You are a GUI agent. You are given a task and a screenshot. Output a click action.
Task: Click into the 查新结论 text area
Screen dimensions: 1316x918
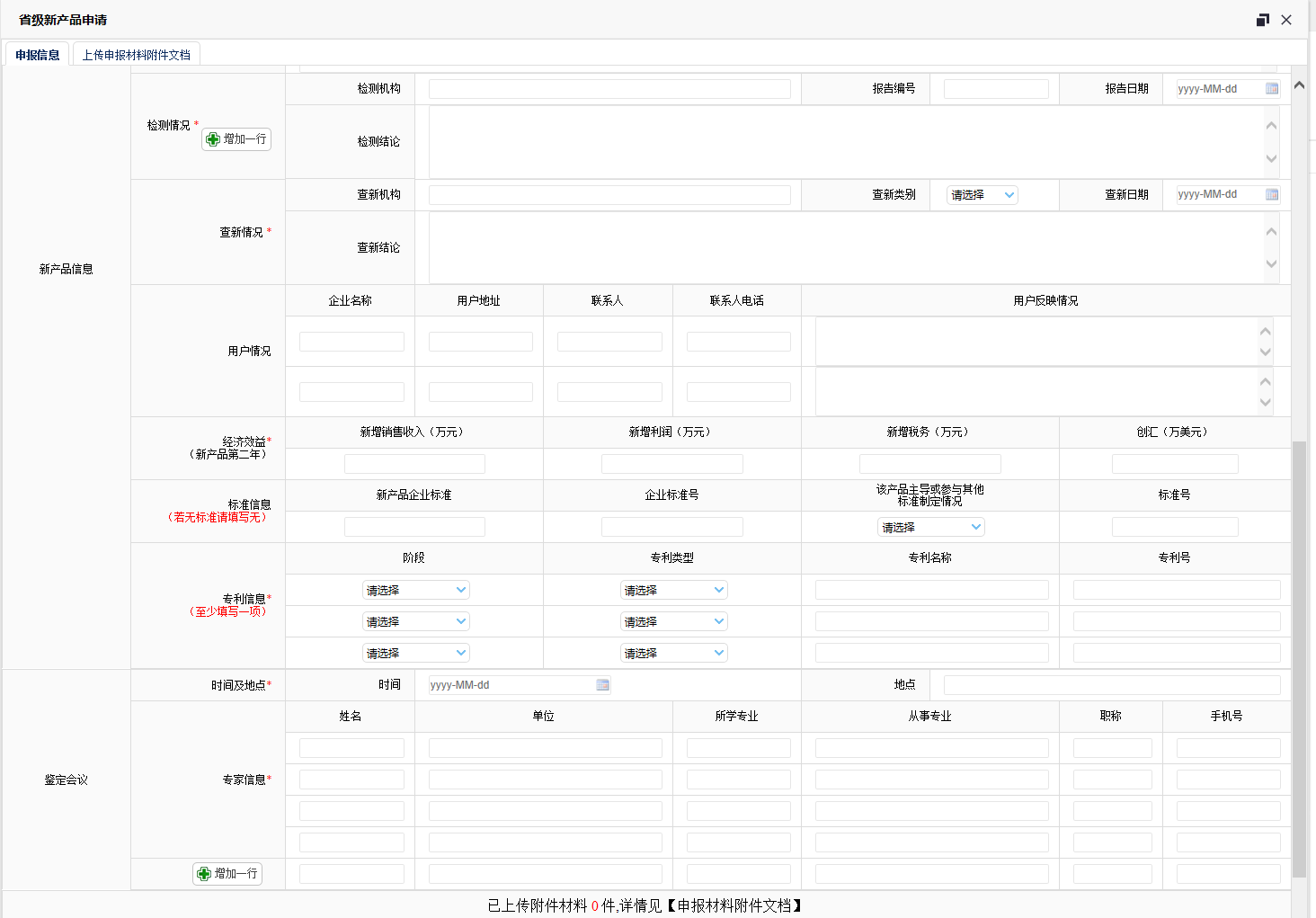click(x=854, y=247)
